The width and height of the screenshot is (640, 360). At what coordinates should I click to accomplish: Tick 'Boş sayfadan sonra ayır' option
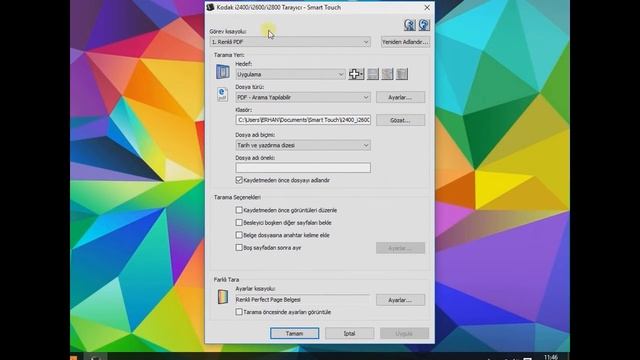(239, 248)
